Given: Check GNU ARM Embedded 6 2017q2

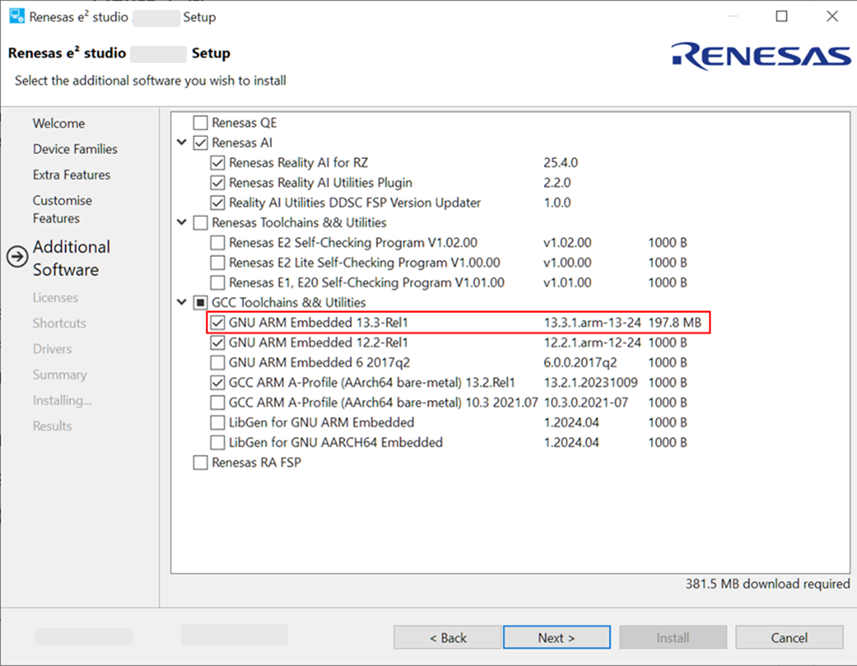Looking at the screenshot, I should coord(218,363).
